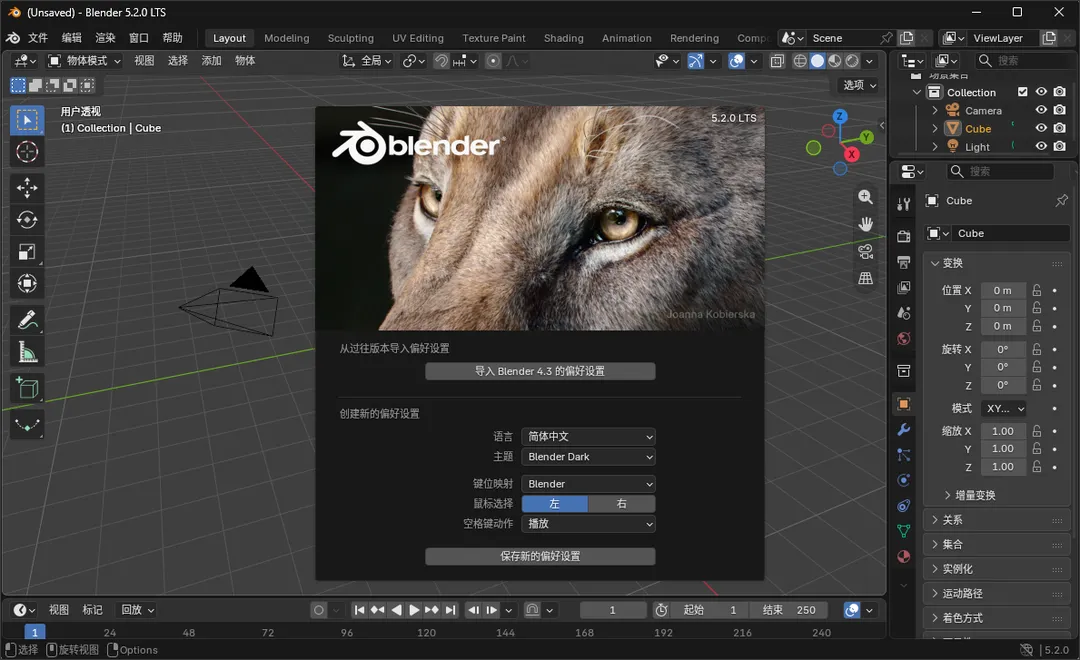Expand the 关系 panel
Viewport: 1080px width, 660px height.
[995, 520]
